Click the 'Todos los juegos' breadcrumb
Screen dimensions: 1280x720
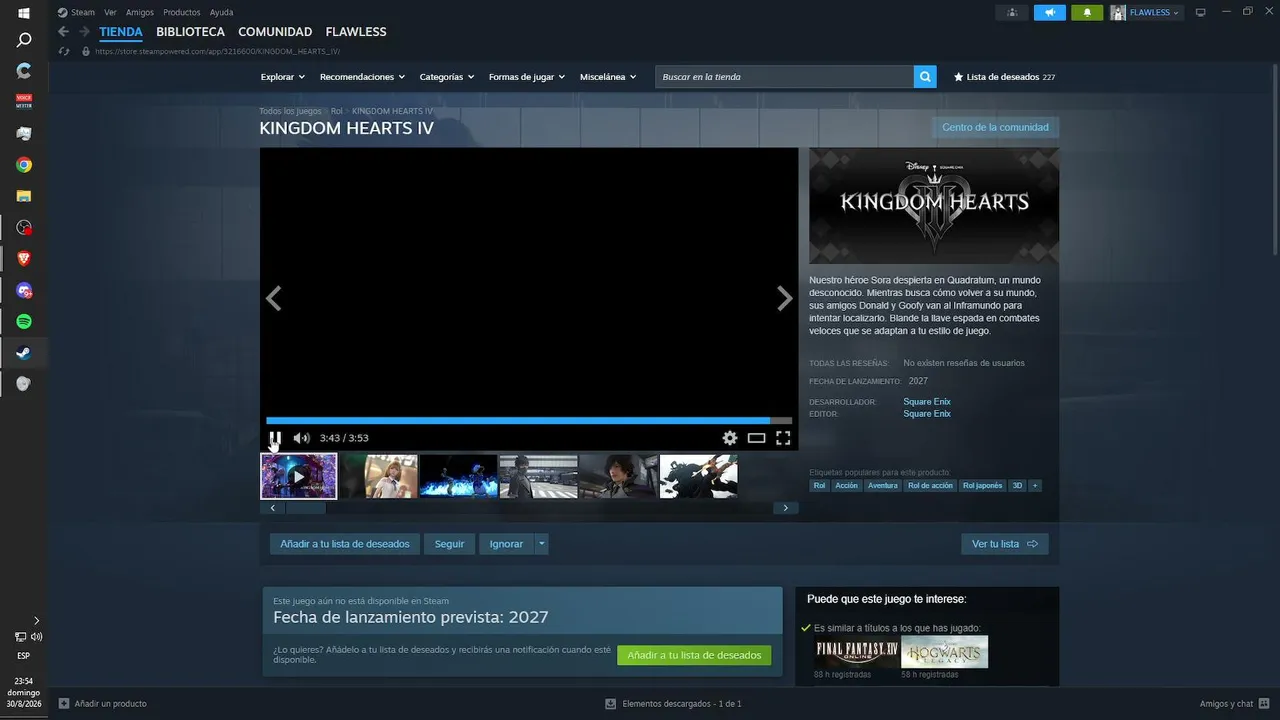290,111
